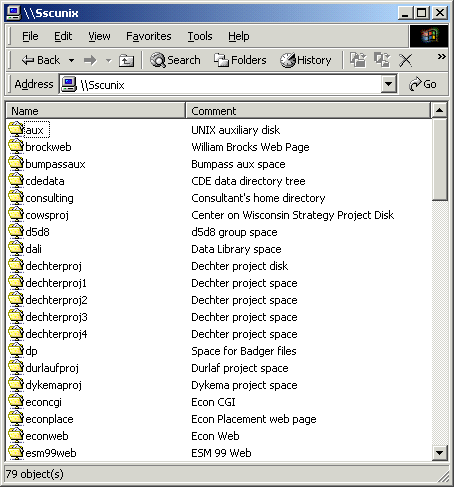Click the Back button
Viewport: 454px width, 487px height.
point(41,60)
